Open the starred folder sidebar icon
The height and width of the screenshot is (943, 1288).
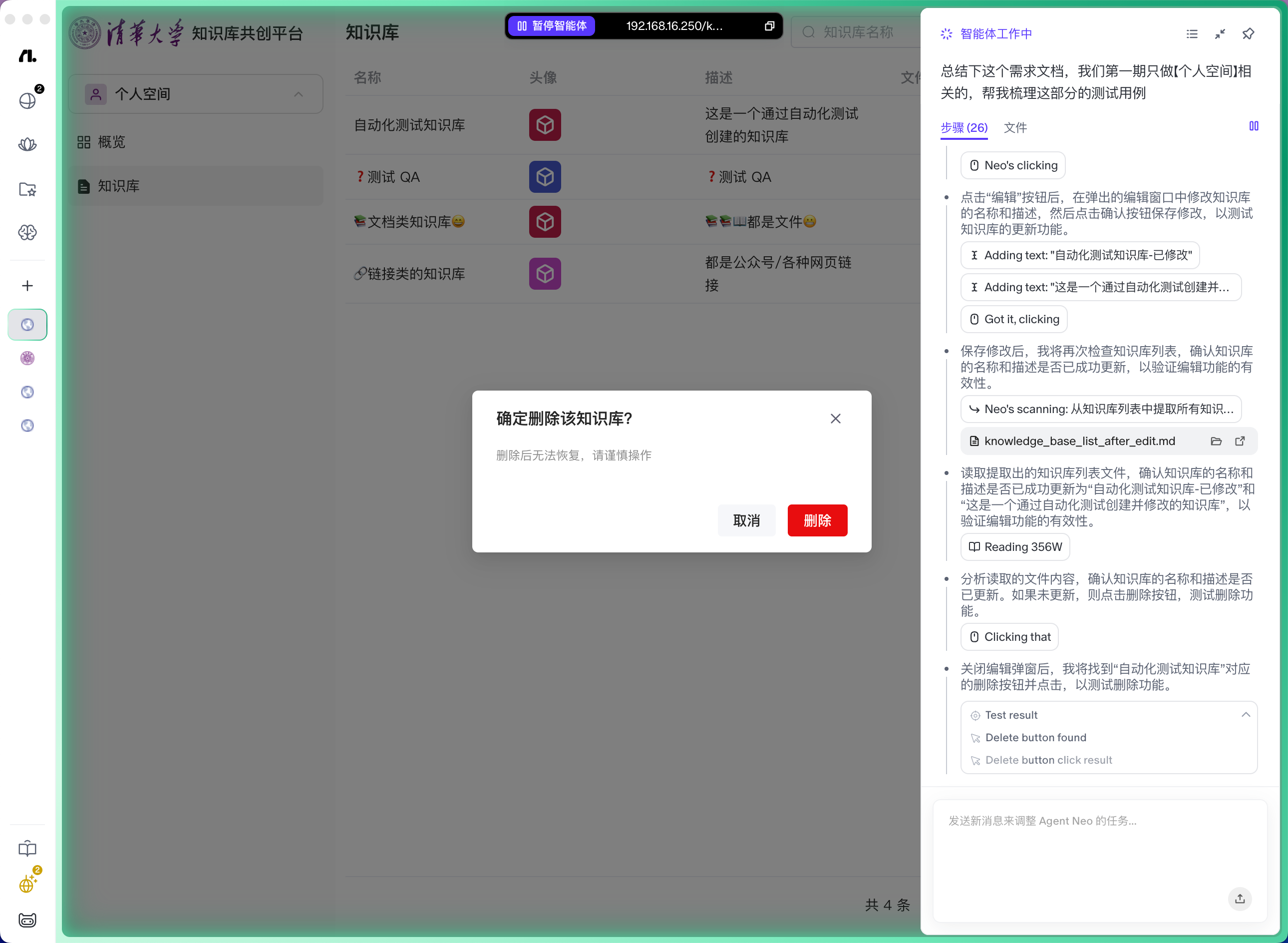pos(27,189)
